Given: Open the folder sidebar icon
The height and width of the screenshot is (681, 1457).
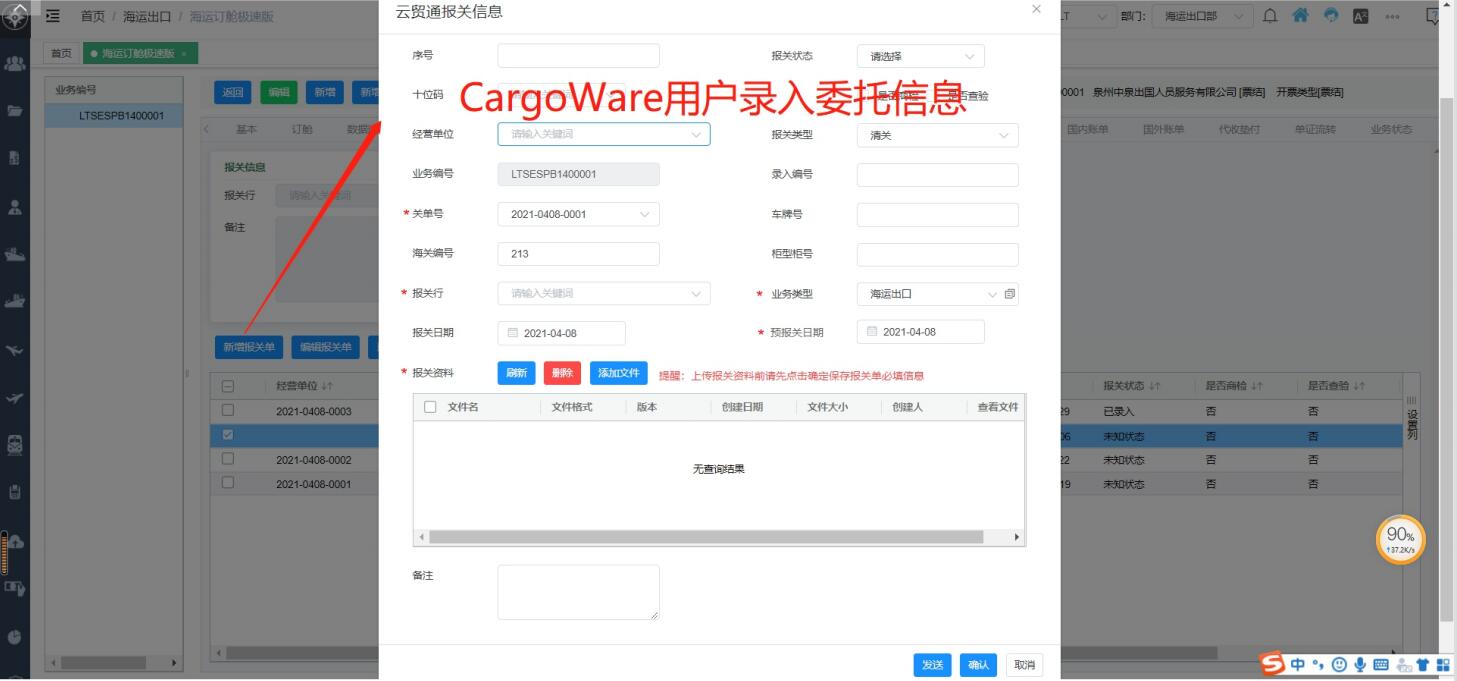Looking at the screenshot, I should pyautogui.click(x=14, y=111).
